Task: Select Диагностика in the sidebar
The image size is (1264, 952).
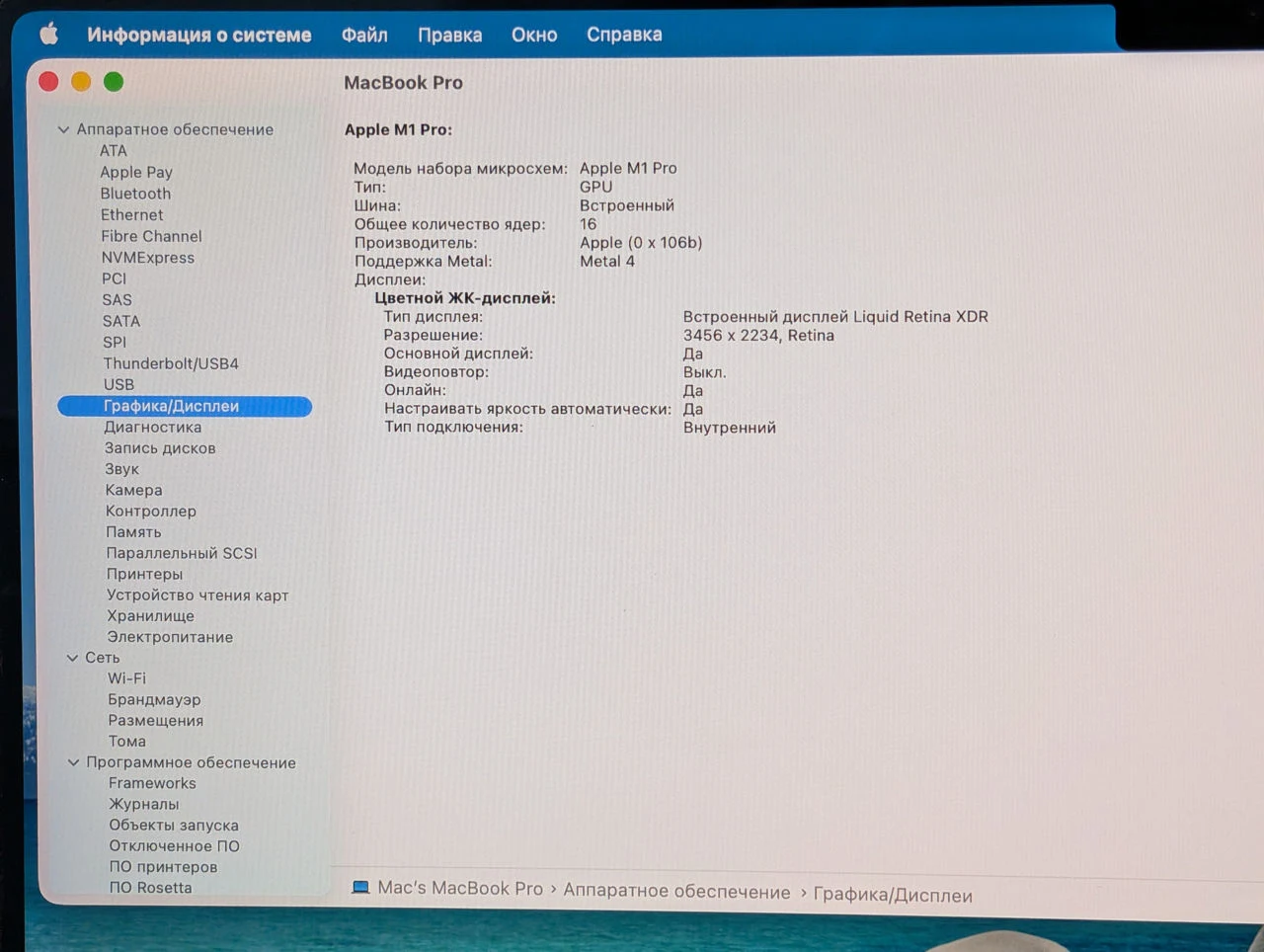Action: [153, 428]
